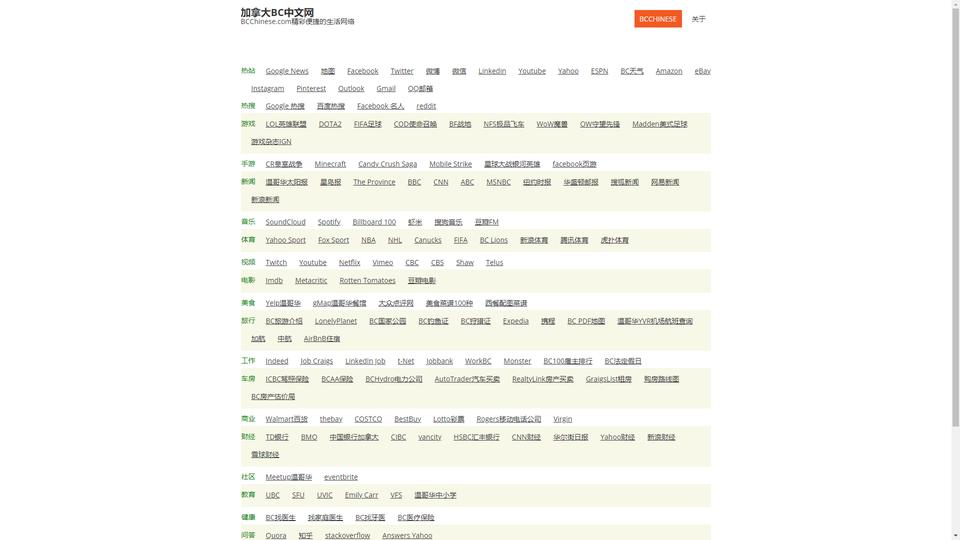Open the Expedia link

[x=516, y=321]
